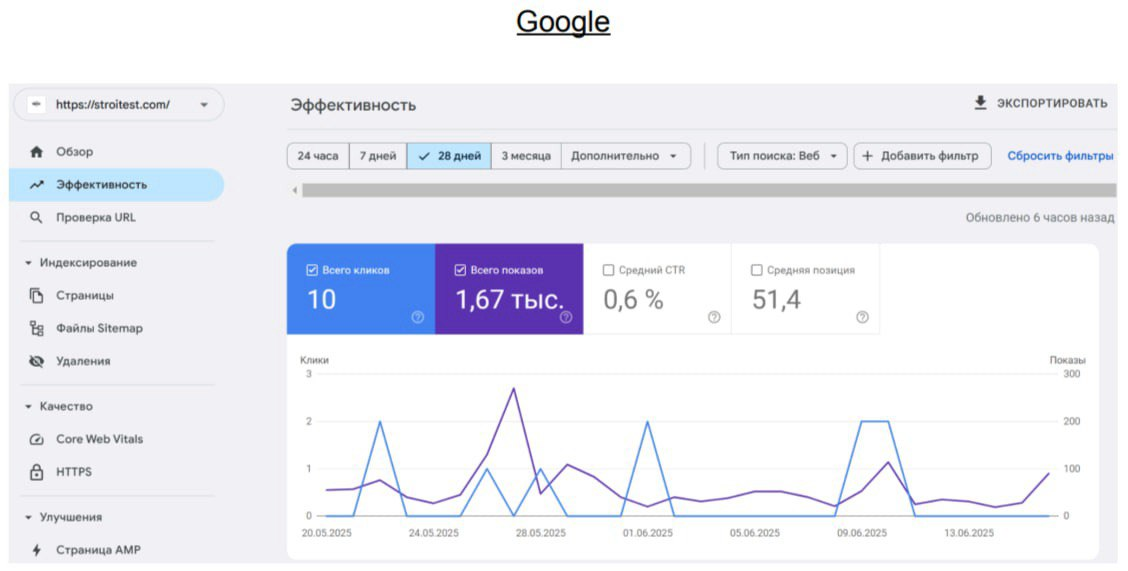Click the 13.06.2025 date label on chart
The height and width of the screenshot is (571, 1128).
[x=968, y=534]
